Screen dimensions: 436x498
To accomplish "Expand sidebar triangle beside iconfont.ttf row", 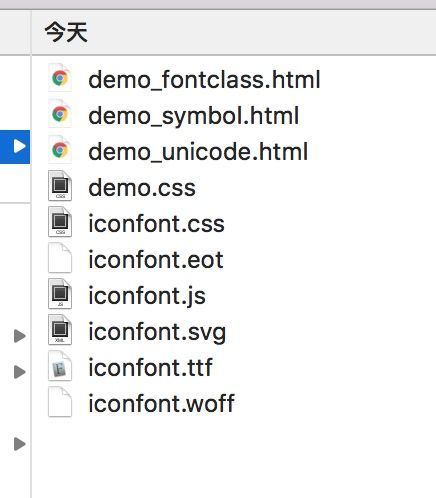I will 20,372.
